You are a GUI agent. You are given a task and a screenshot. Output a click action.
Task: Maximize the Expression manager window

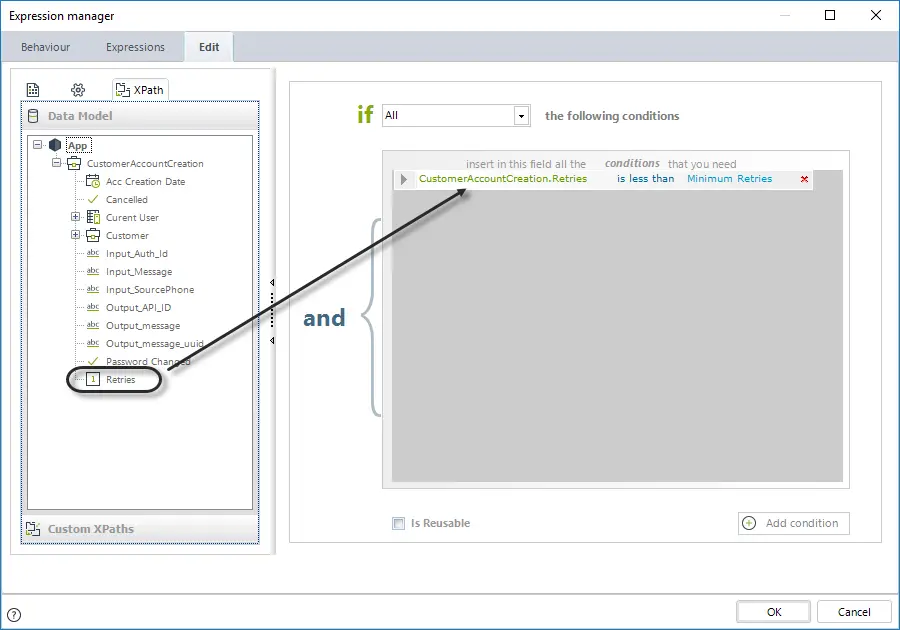click(830, 15)
